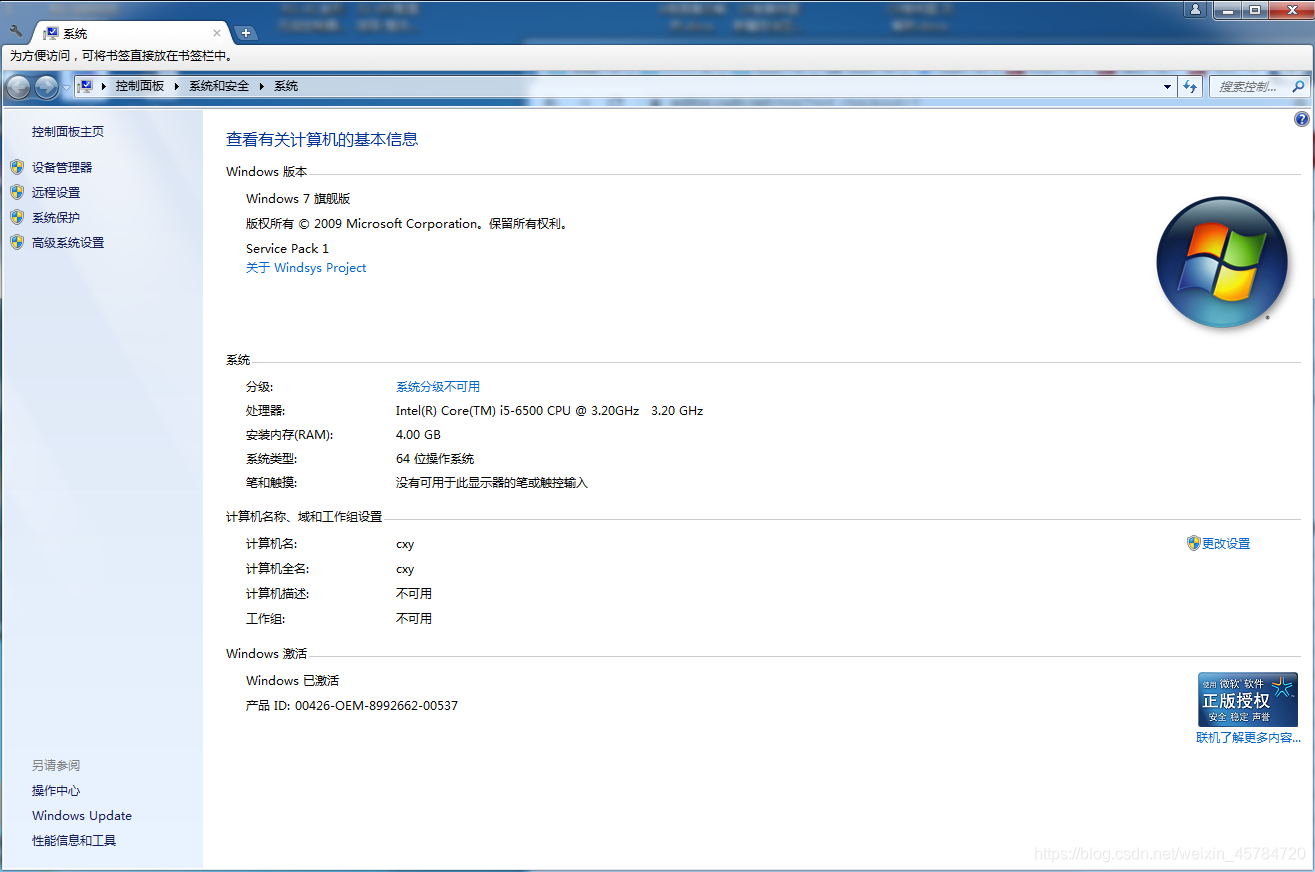Click the Windows logo image

click(x=1221, y=262)
